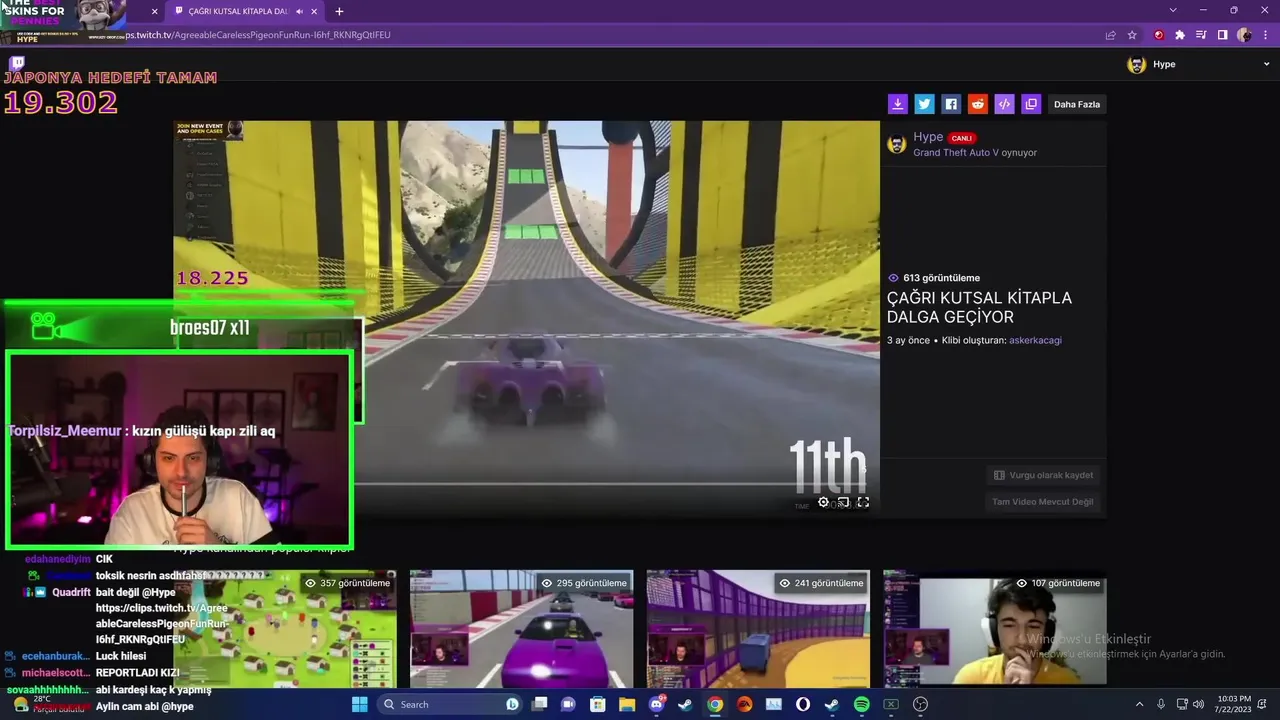Share the clip on Twitter
The image size is (1280, 720).
click(924, 104)
